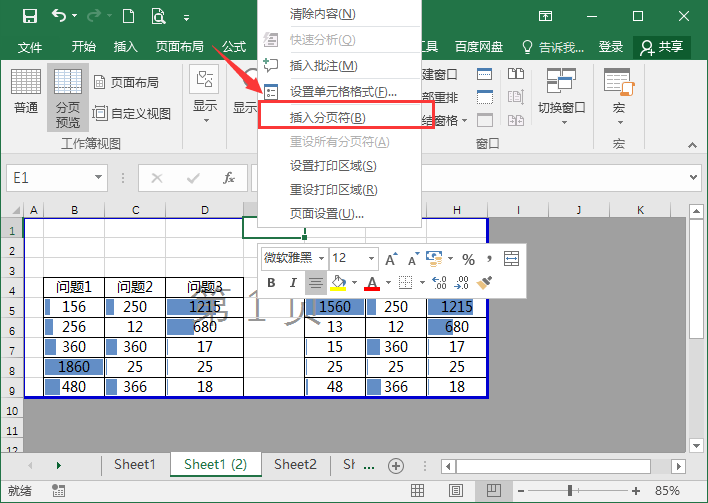Image resolution: width=708 pixels, height=503 pixels.
Task: Toggle Bold in the mini toolbar
Action: pos(271,283)
